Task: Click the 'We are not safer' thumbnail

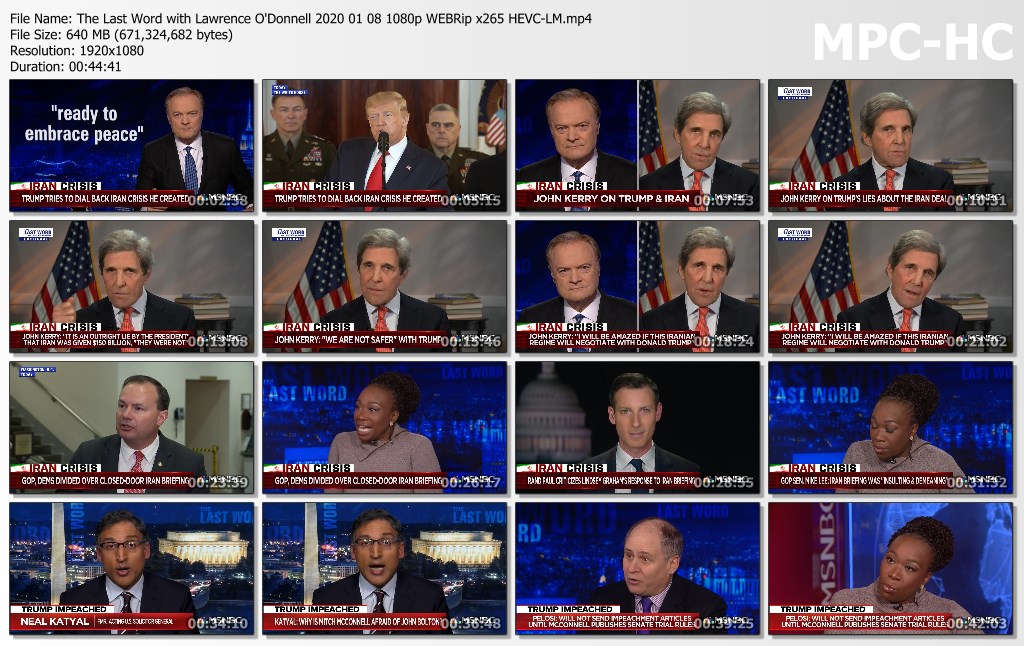Action: tap(384, 286)
